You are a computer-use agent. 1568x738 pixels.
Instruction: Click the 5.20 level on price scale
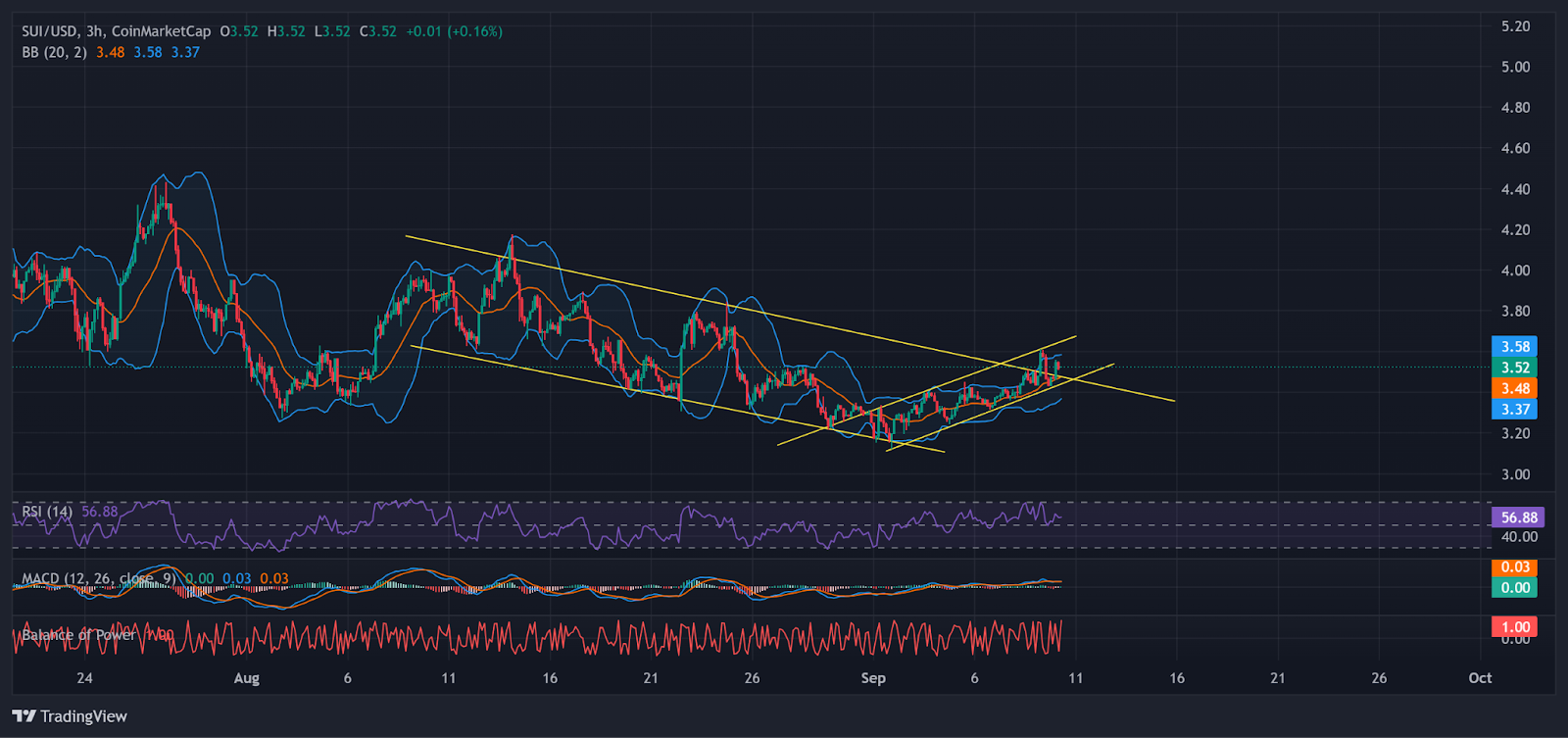[1515, 26]
